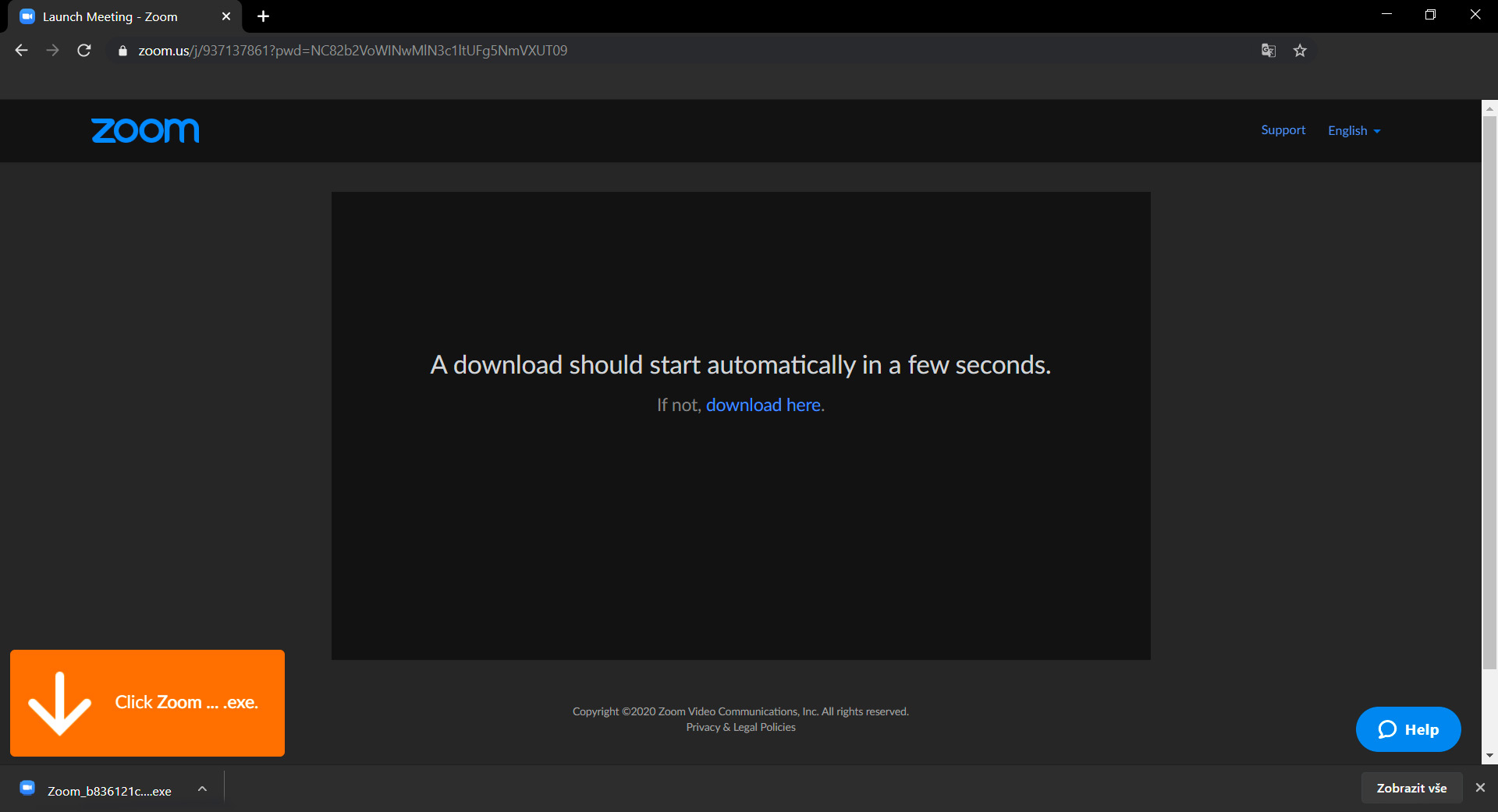
Task: Open the Support link
Action: tap(1283, 130)
